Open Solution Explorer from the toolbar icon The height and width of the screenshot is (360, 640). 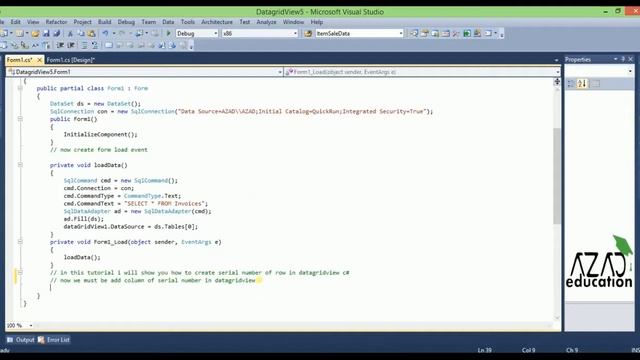coord(413,33)
